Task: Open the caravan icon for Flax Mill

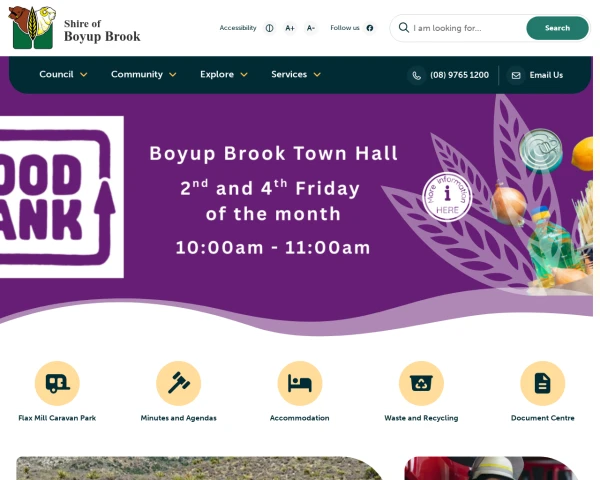Action: 57,383
